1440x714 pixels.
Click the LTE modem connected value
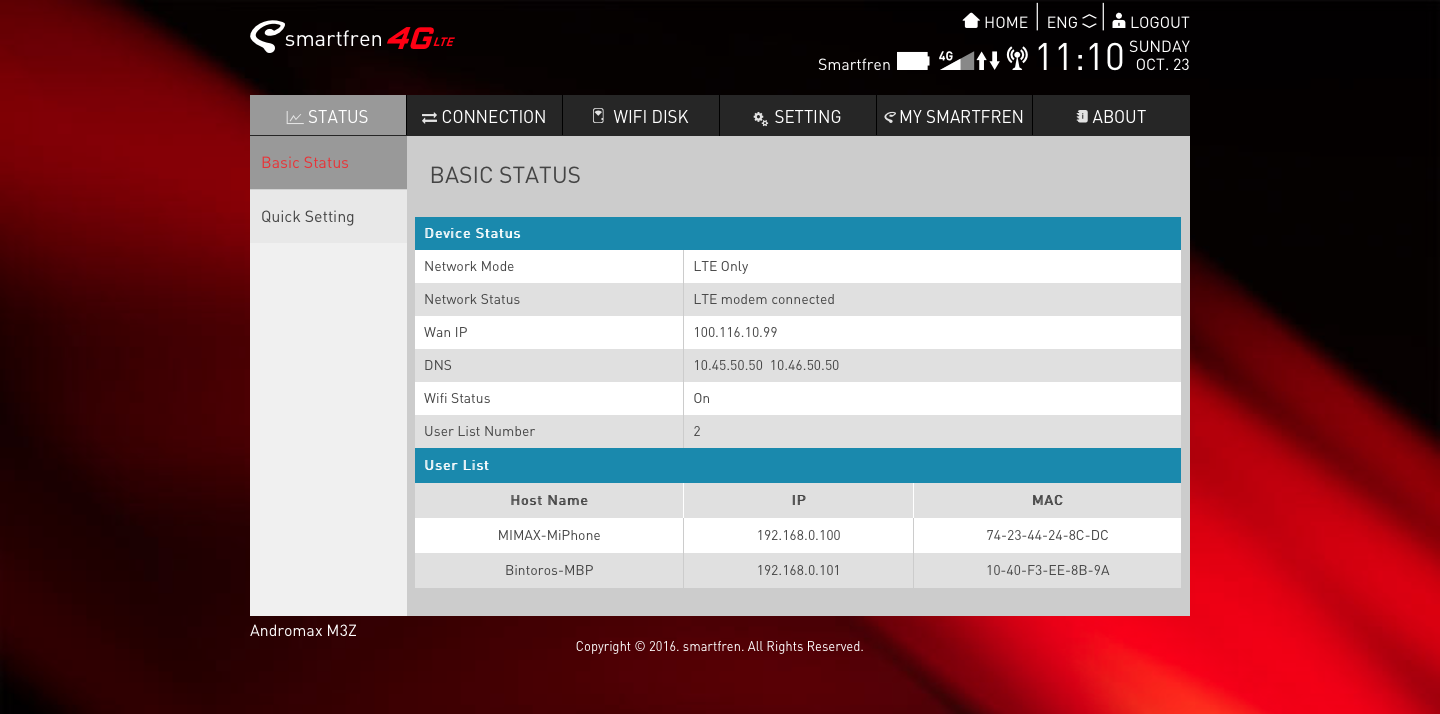pos(764,299)
